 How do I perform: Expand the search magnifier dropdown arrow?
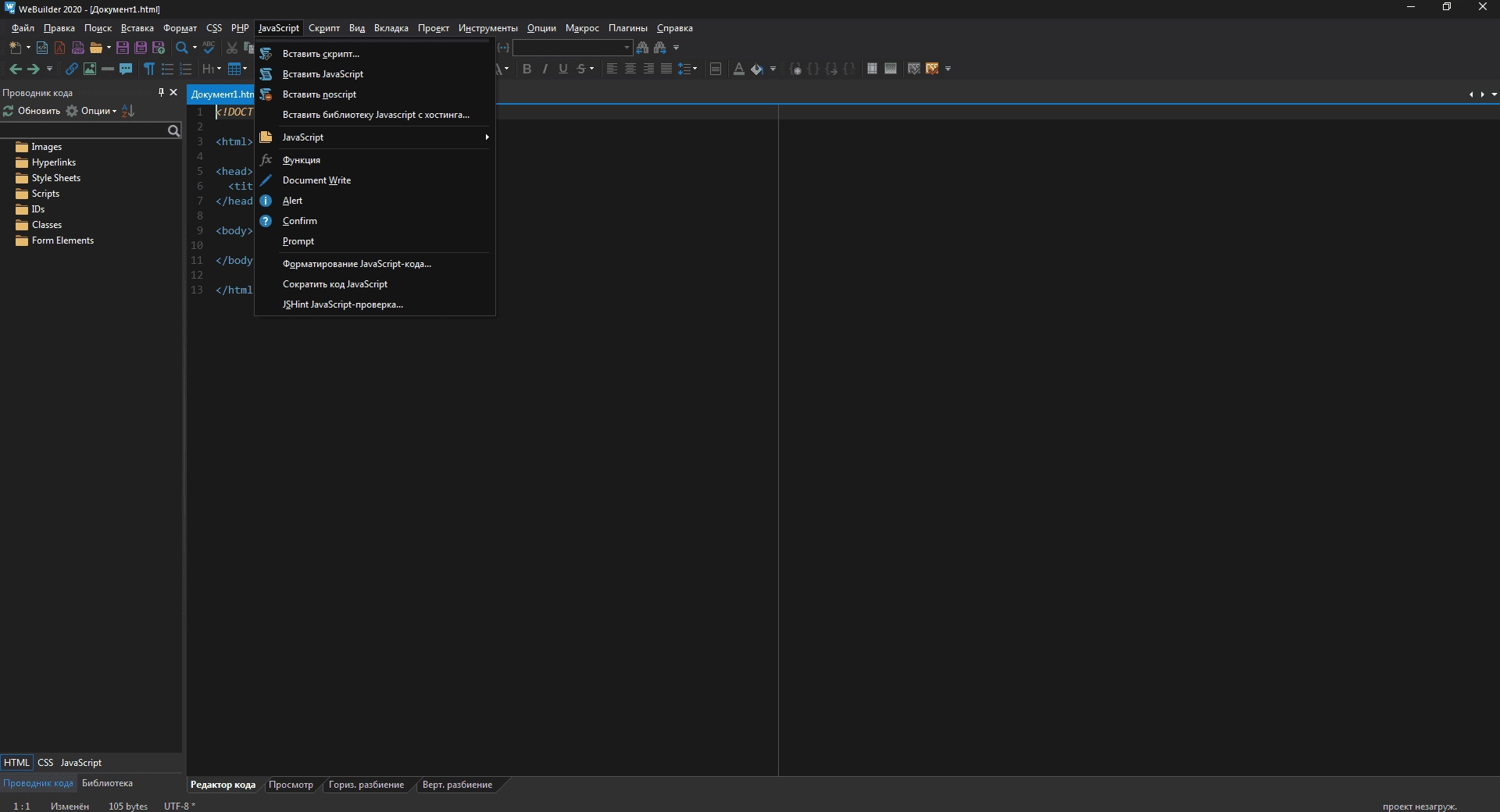click(x=195, y=48)
